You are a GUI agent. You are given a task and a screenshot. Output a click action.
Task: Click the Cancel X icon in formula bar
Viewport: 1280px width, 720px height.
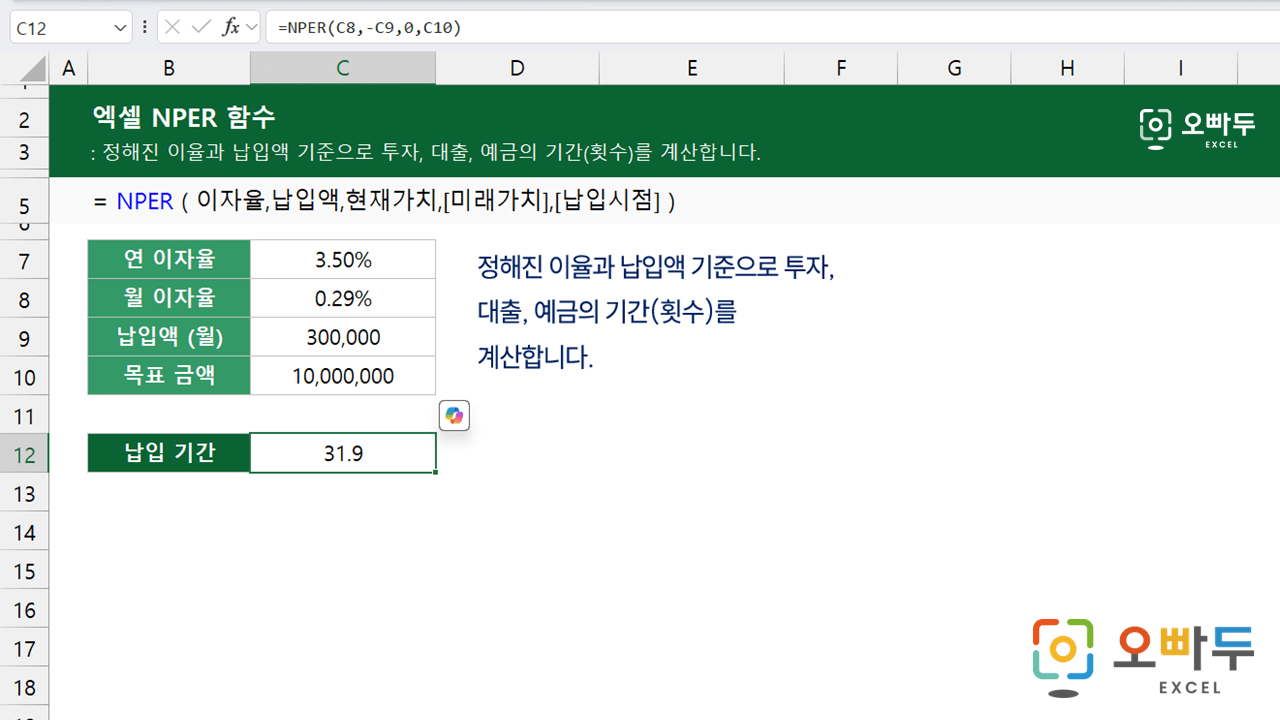(x=173, y=27)
